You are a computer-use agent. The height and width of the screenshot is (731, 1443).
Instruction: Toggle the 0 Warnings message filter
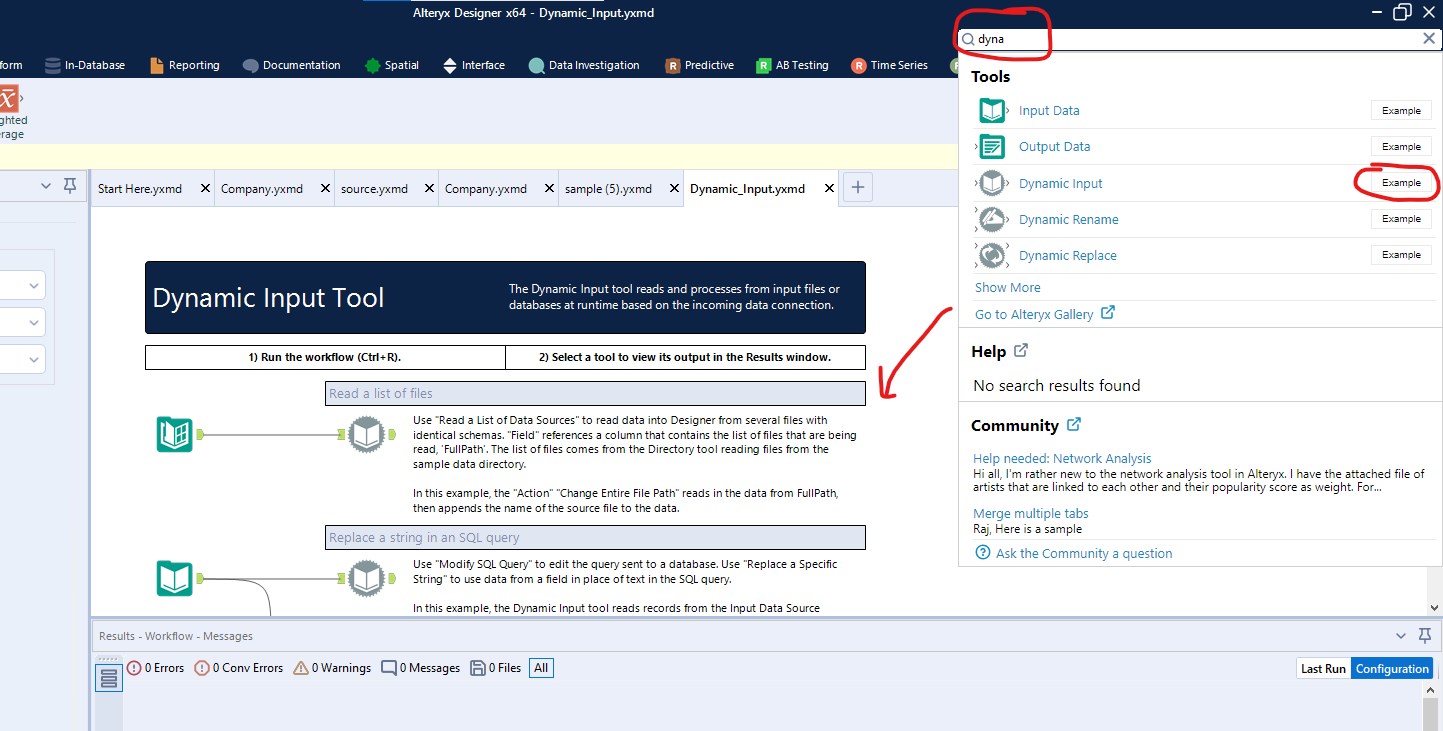(x=331, y=667)
